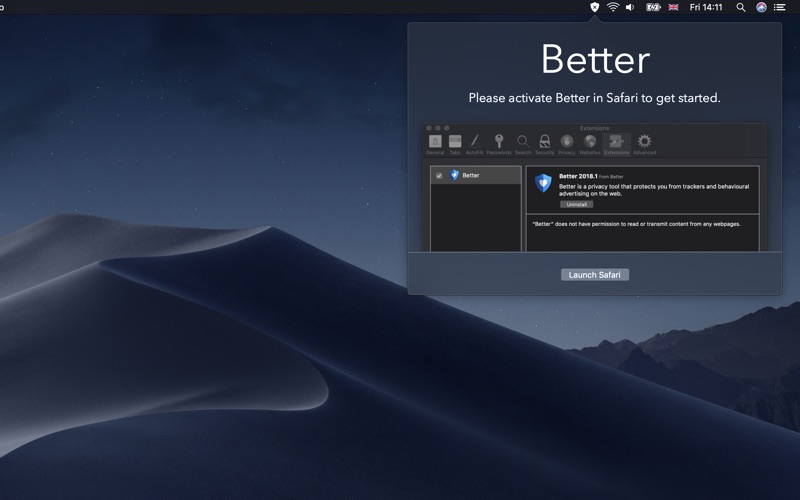Click the Launch Safari button
Image resolution: width=800 pixels, height=500 pixels.
(x=594, y=274)
